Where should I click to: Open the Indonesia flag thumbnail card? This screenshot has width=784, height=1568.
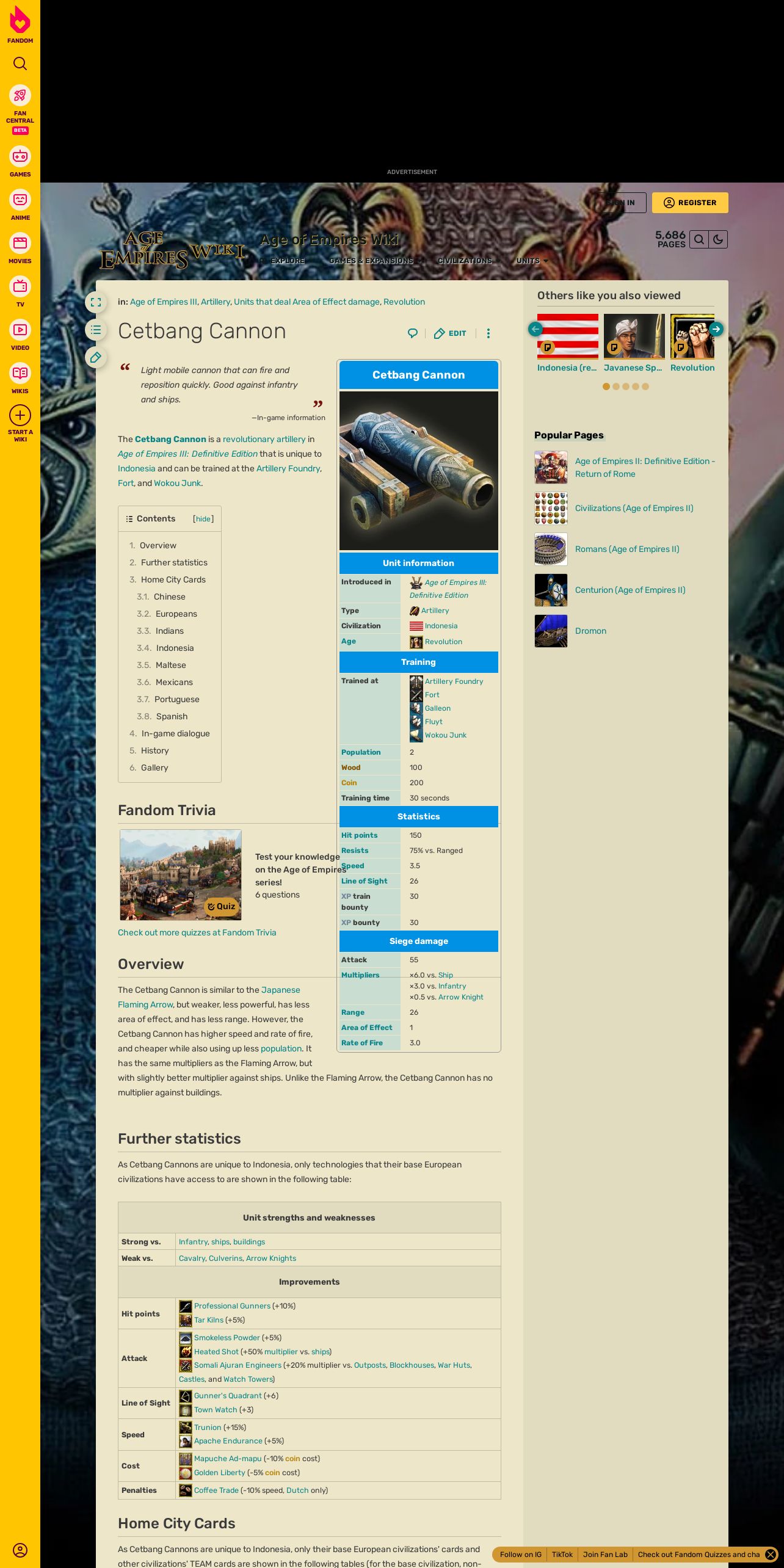pyautogui.click(x=568, y=336)
